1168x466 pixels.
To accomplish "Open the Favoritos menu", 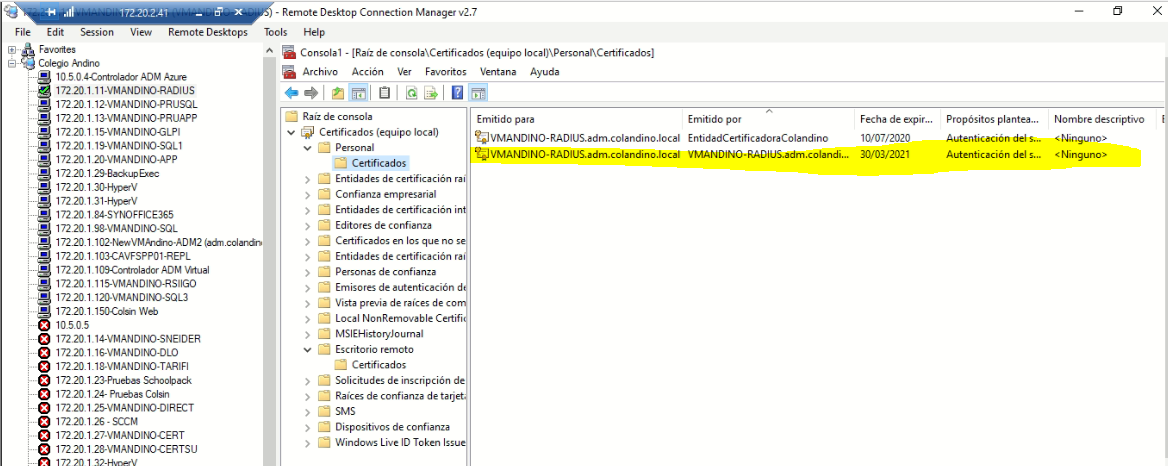I will click(445, 72).
